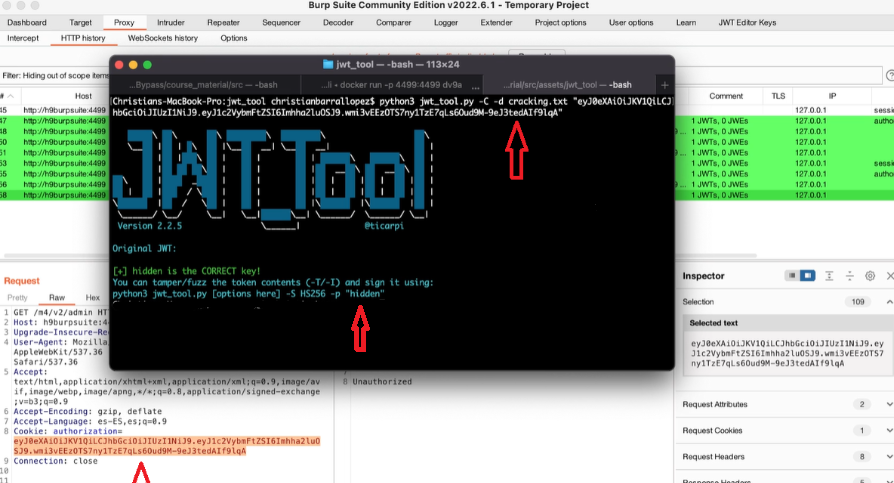Click the Accept-Encoding header line
This screenshot has height=483, width=894.
point(88,411)
